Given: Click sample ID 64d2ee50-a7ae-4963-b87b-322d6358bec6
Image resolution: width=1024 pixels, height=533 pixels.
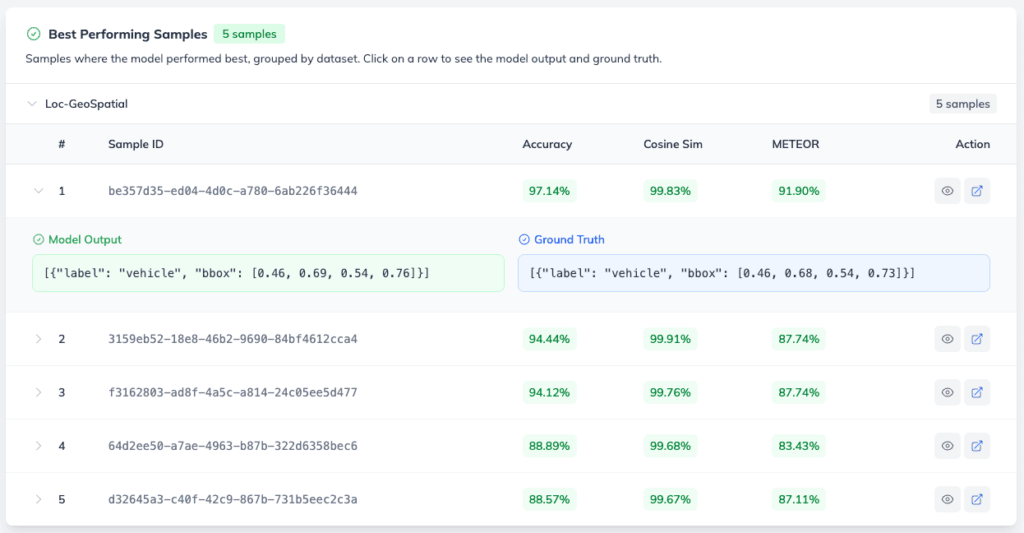Looking at the screenshot, I should [x=232, y=446].
